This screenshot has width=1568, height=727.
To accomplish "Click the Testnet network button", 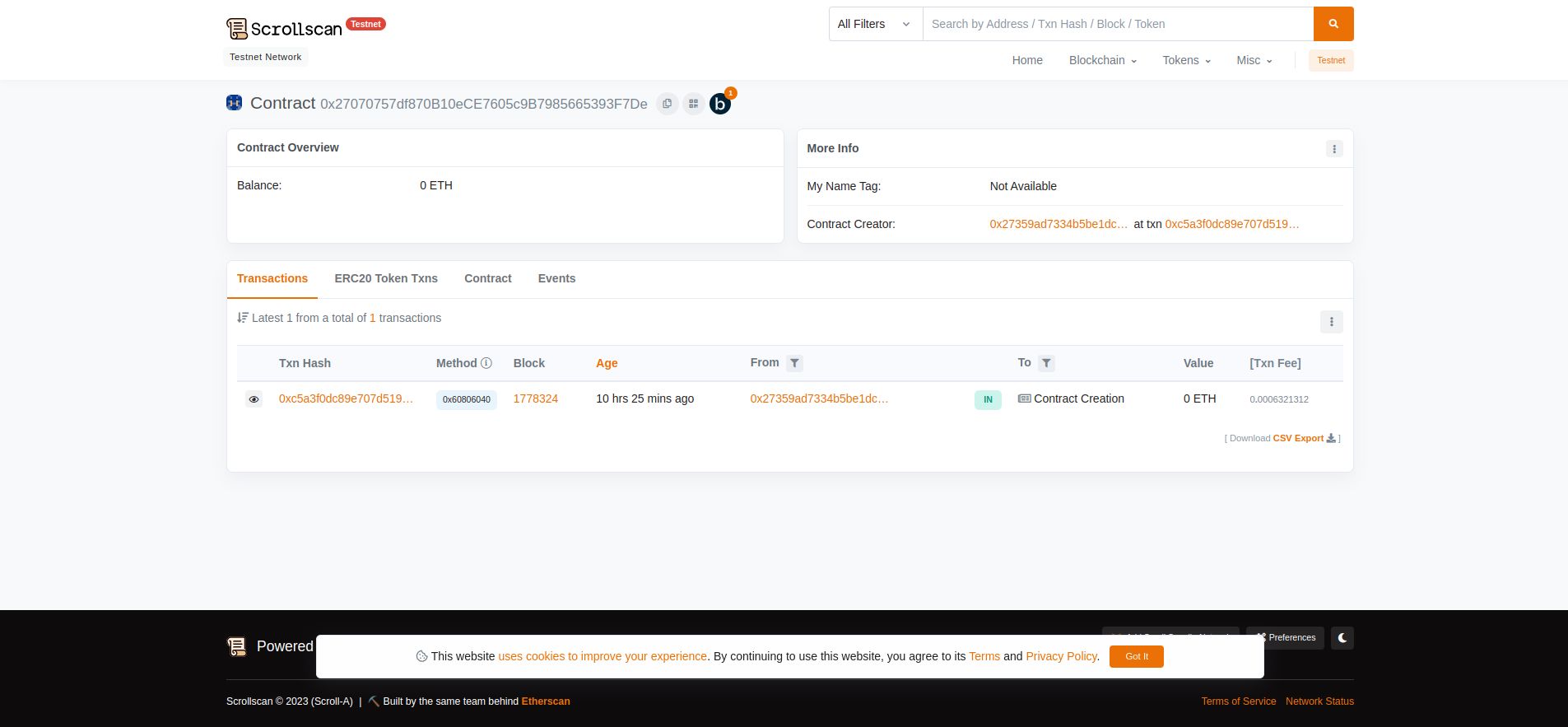I will coord(1331,60).
